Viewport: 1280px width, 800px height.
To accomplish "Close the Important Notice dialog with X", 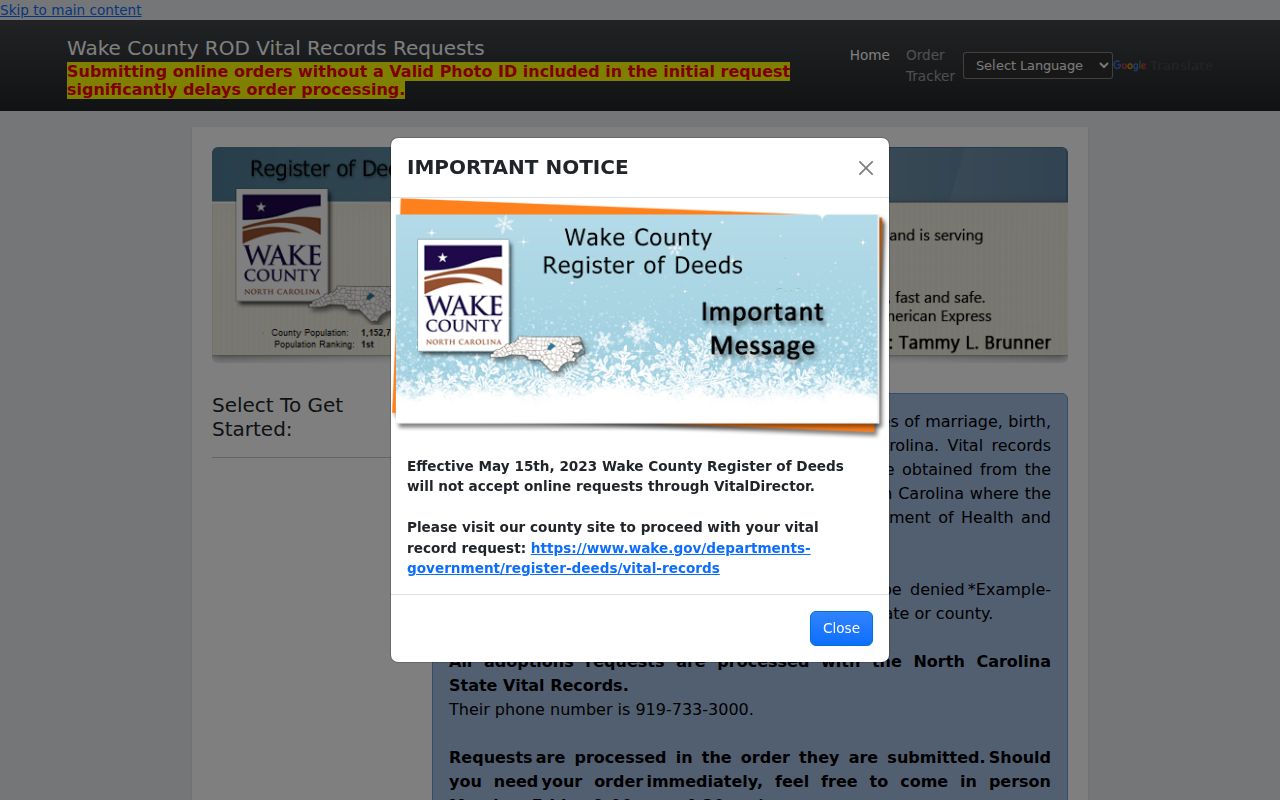I will 866,168.
